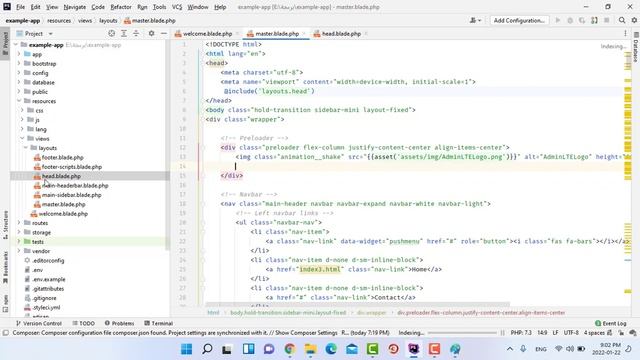Image resolution: width=640 pixels, height=360 pixels.
Task: Close the head.blade.php tab
Action: [x=366, y=33]
